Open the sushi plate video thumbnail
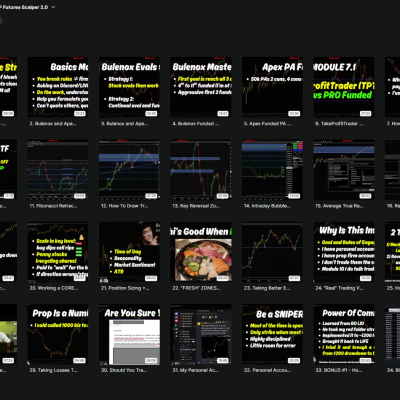This screenshot has height=400, width=400. 201,252
